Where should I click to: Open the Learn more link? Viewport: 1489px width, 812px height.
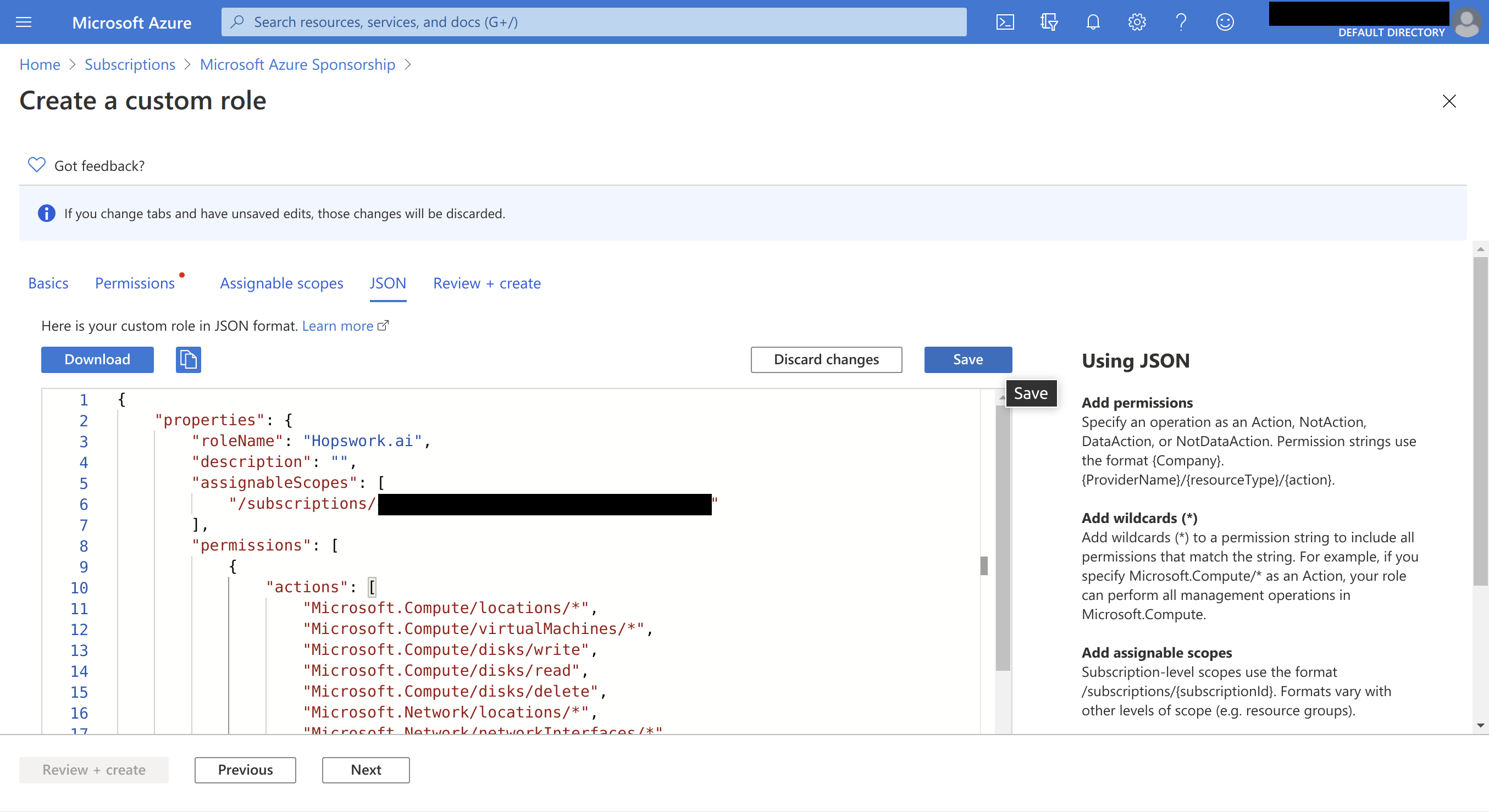click(338, 326)
